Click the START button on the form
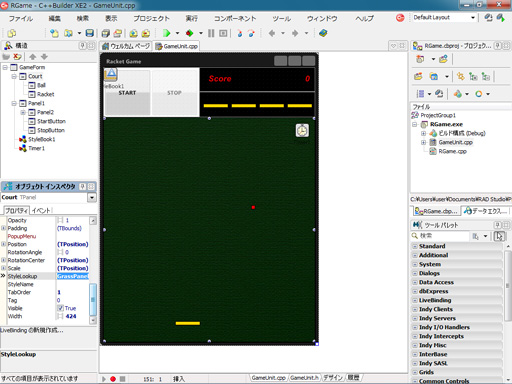This screenshot has height=384, width=512. [127, 93]
